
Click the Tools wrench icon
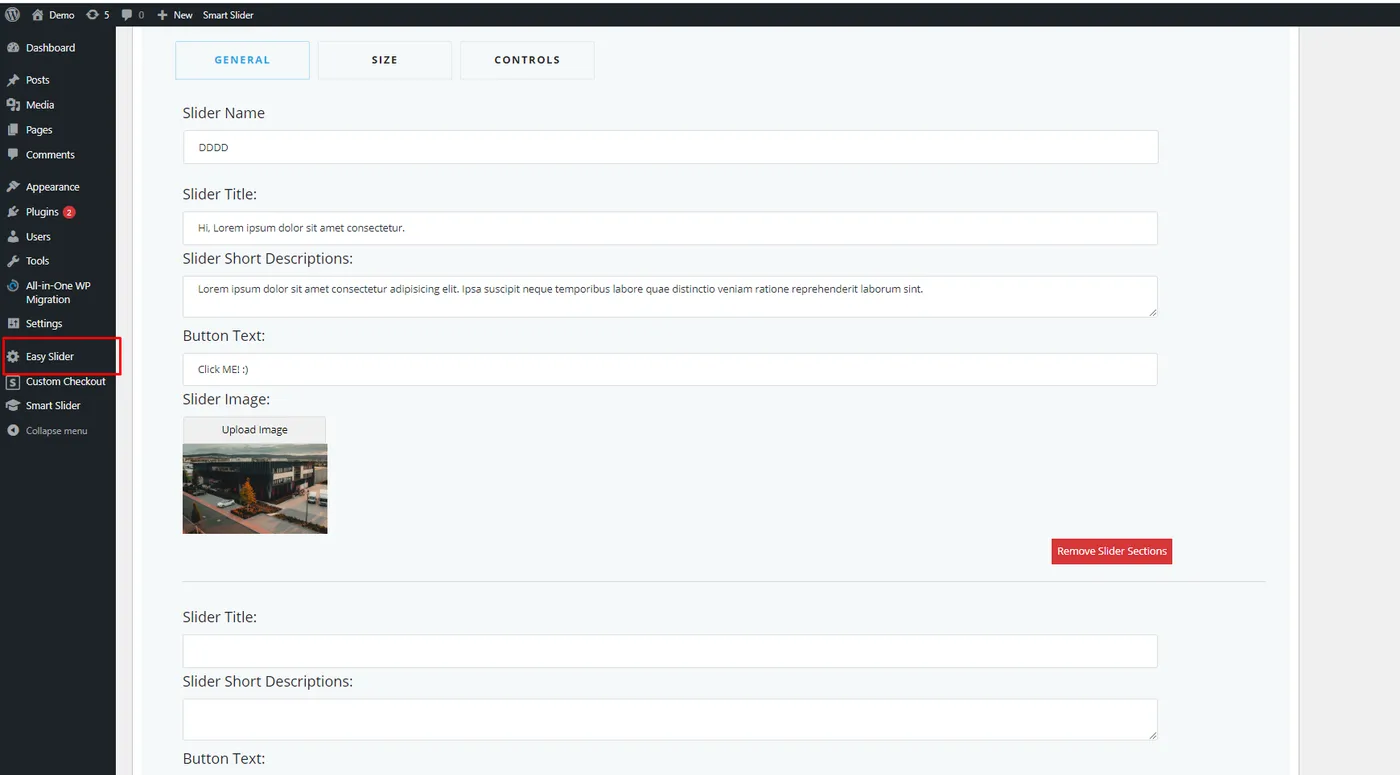pos(13,261)
